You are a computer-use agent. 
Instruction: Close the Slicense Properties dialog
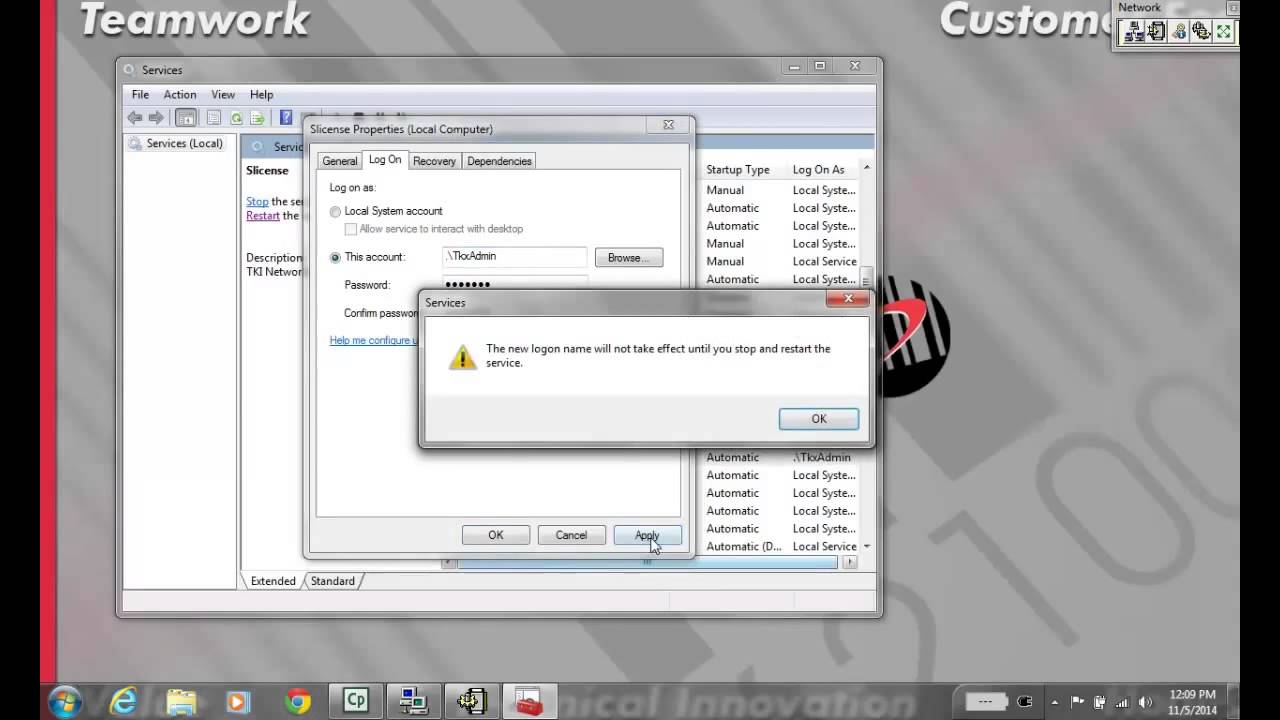(668, 125)
